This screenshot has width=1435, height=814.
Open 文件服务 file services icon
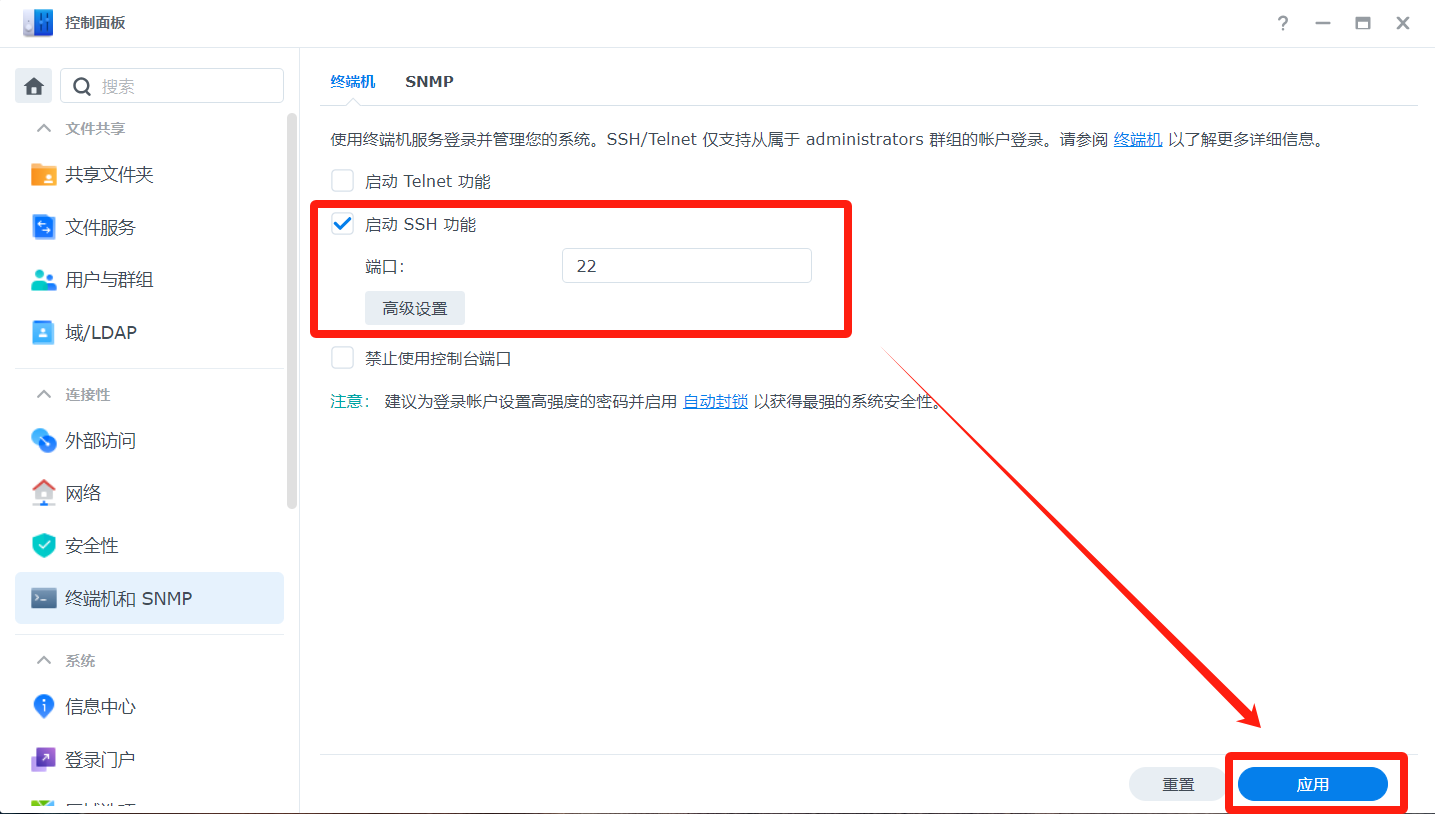43,228
